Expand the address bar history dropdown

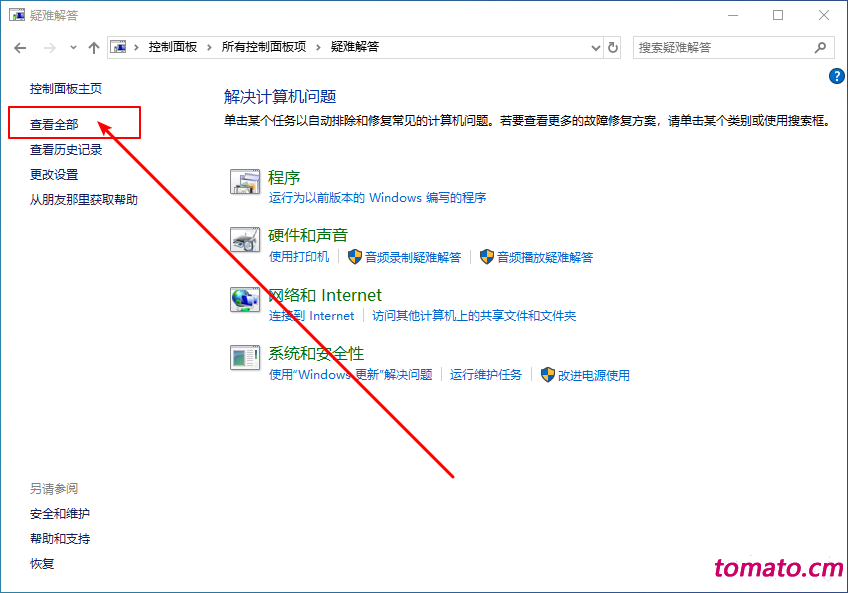pos(595,48)
